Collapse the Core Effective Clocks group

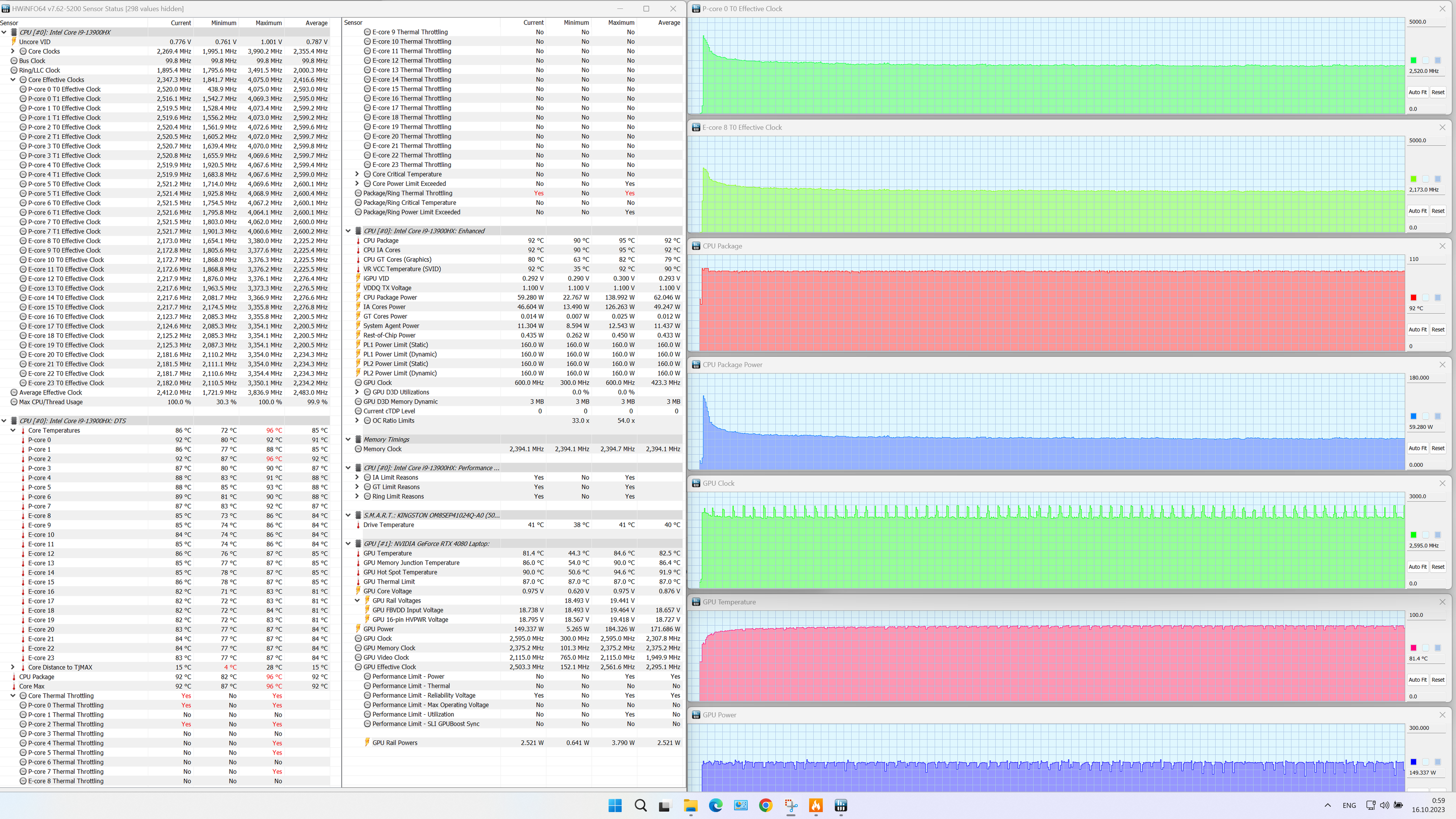point(13,80)
